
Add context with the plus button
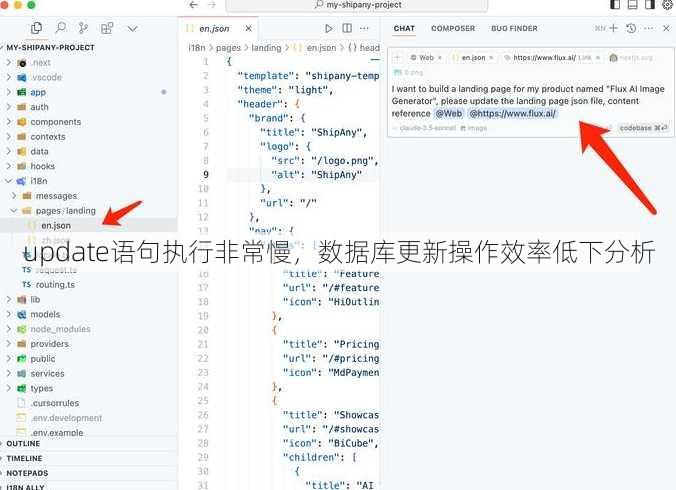pos(397,57)
